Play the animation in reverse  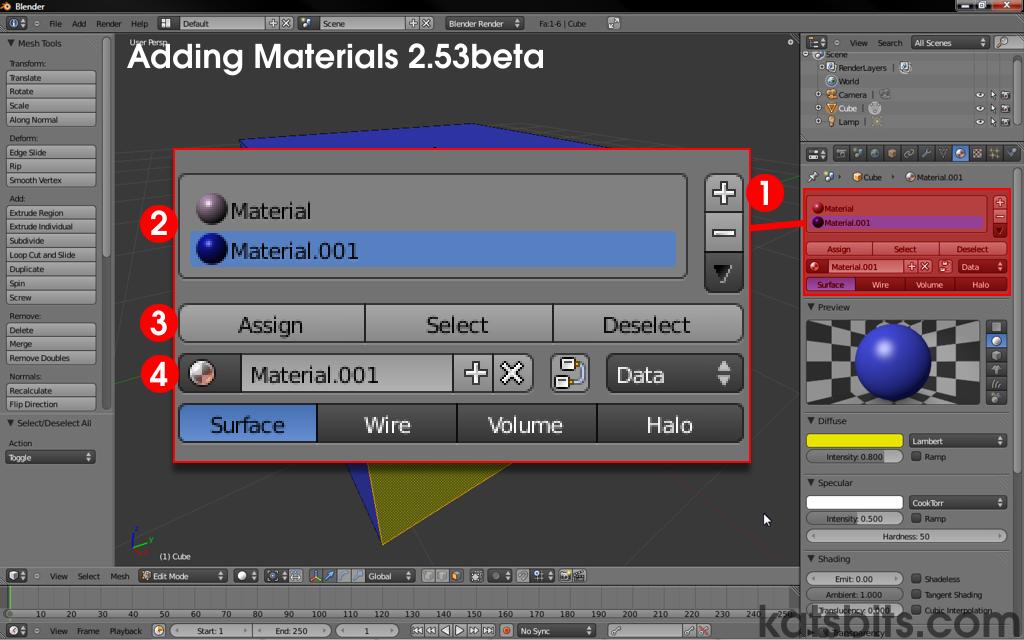pos(445,631)
